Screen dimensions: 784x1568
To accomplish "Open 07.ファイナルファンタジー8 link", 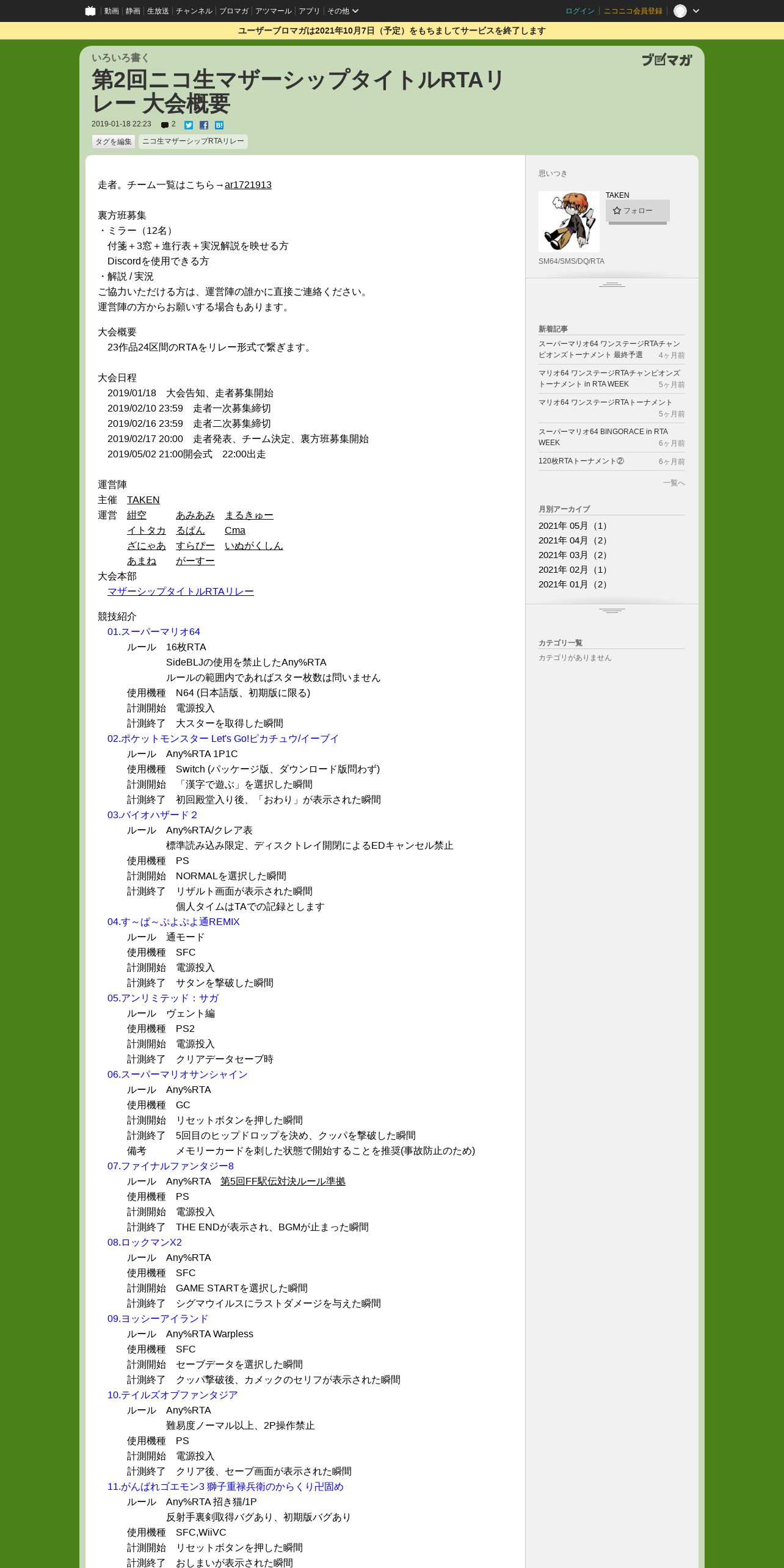I will (170, 1166).
